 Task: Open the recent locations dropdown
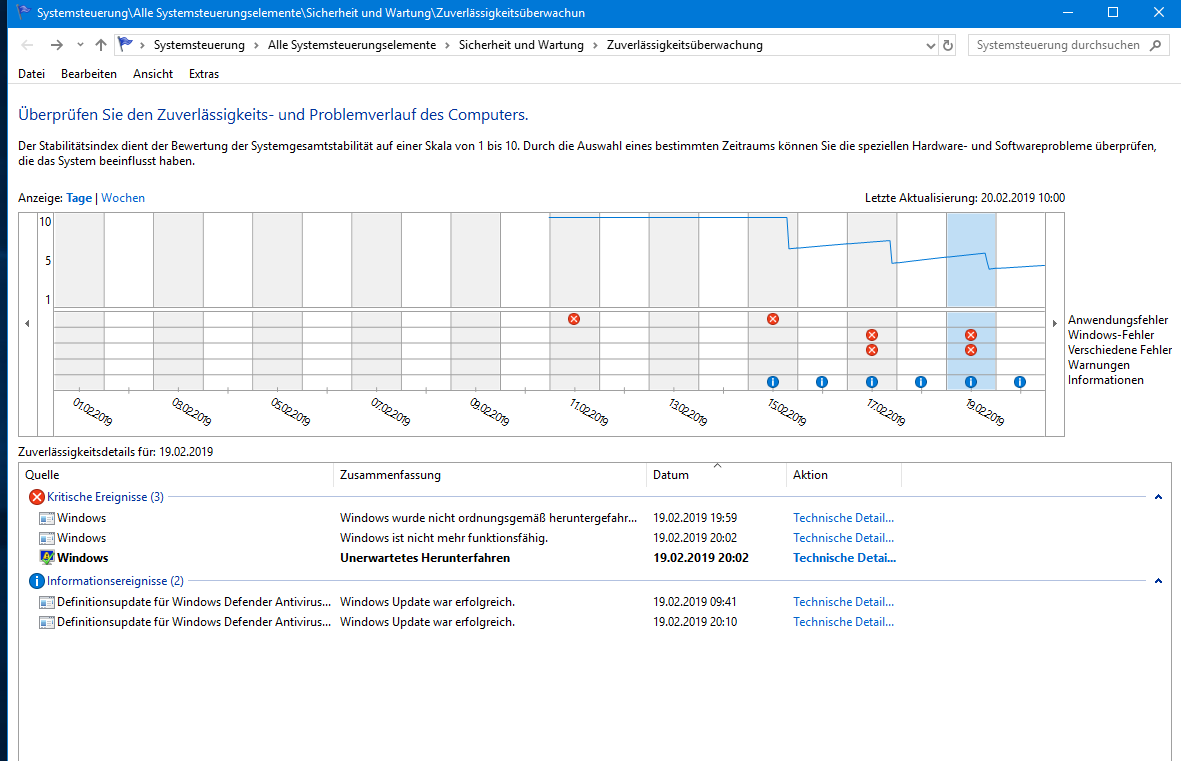coord(80,45)
